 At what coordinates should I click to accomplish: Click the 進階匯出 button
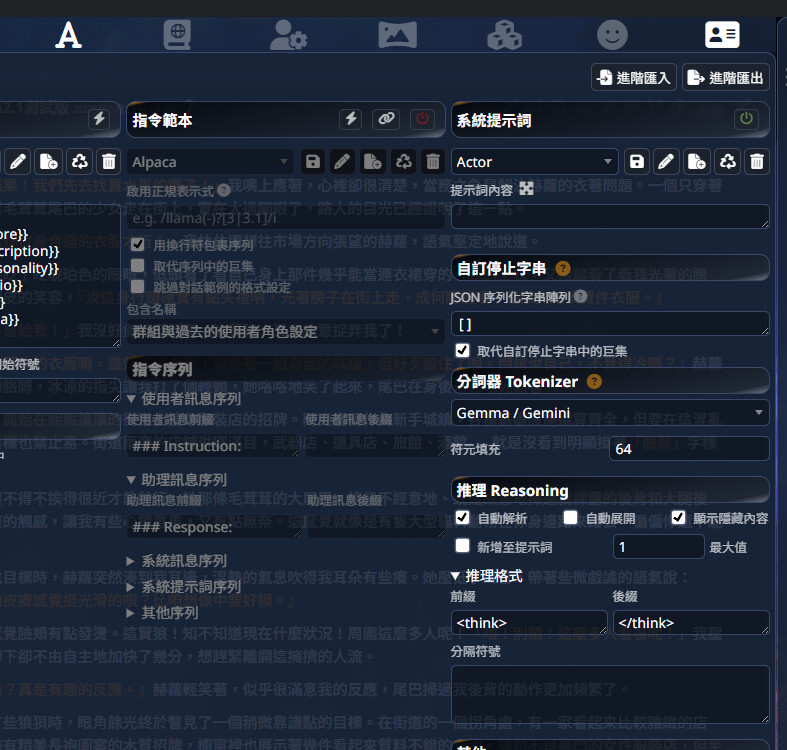pyautogui.click(x=726, y=78)
